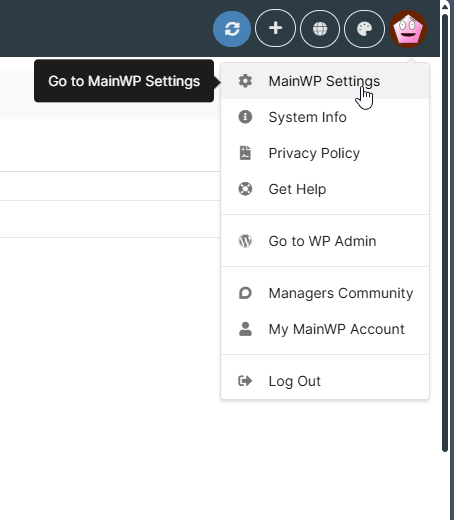Click the chat bubble community icon
Viewport: 454px width, 520px height.
245,293
